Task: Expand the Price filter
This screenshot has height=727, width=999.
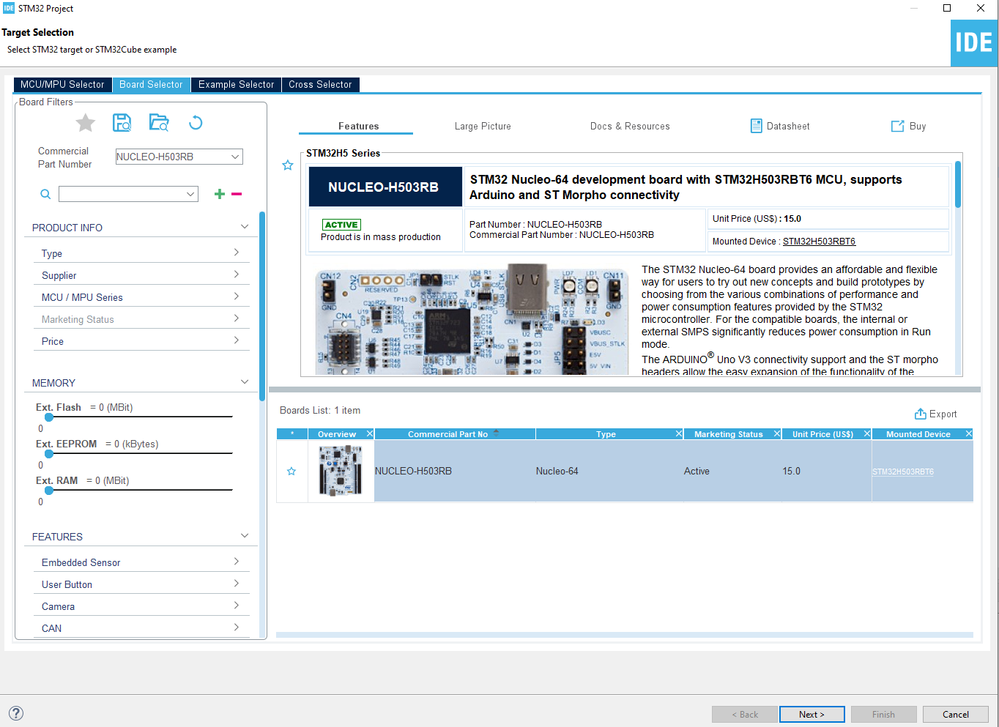Action: 236,340
